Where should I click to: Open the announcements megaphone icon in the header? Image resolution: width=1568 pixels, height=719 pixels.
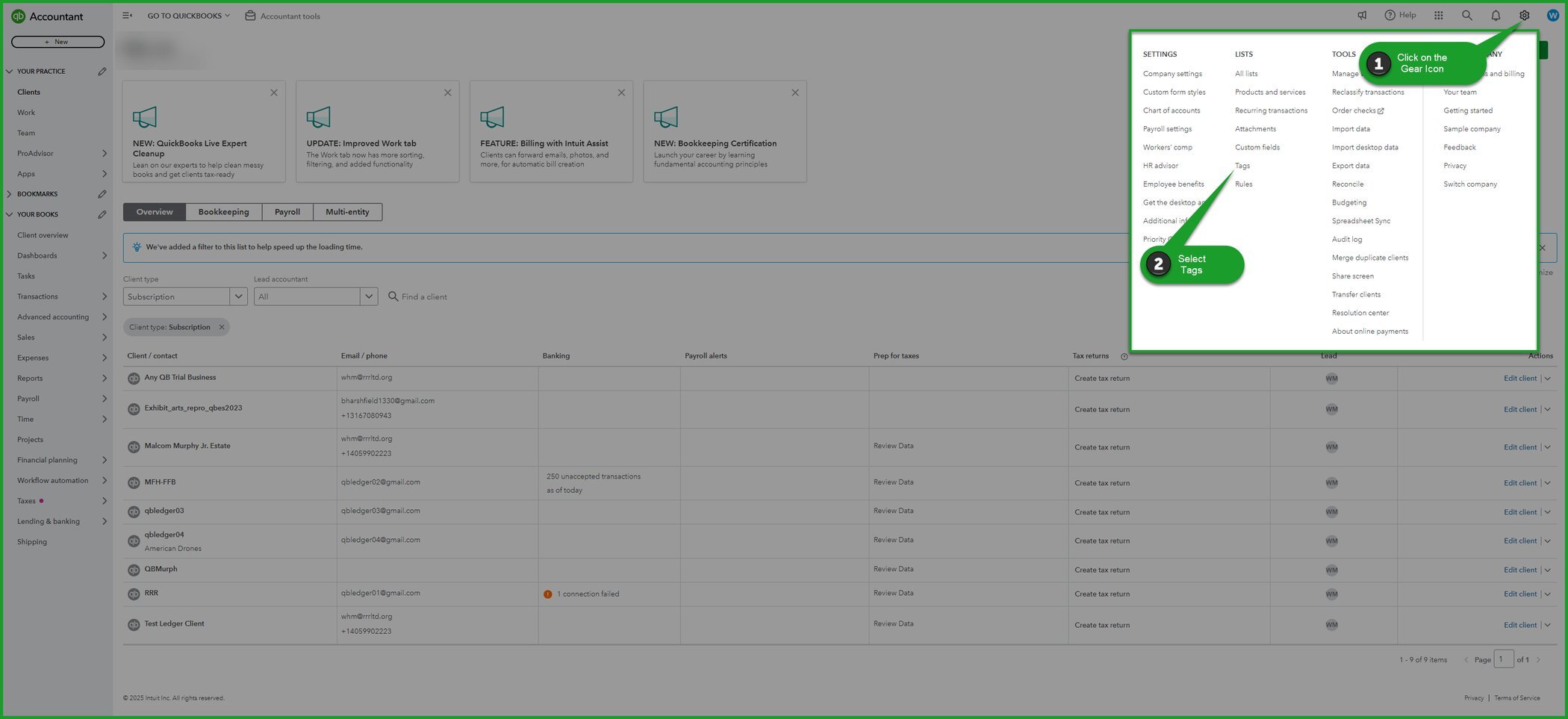[1362, 15]
